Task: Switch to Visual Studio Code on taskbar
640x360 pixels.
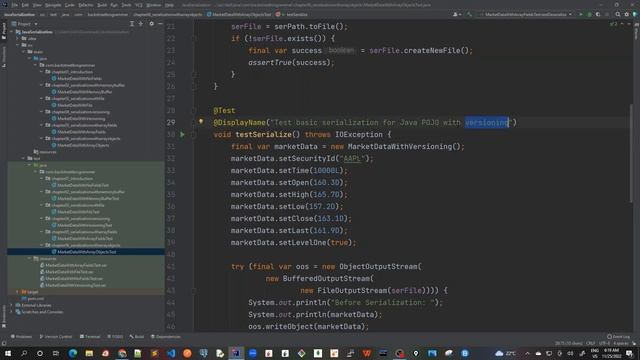Action: pos(171,353)
